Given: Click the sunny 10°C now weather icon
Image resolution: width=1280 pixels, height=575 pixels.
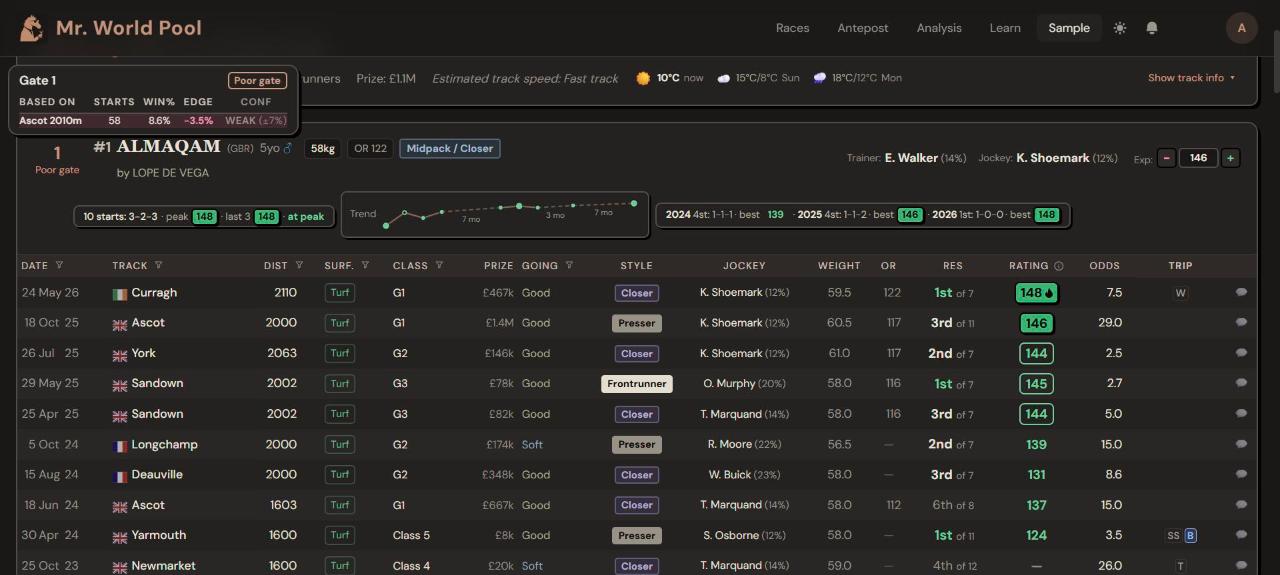Looking at the screenshot, I should (643, 78).
